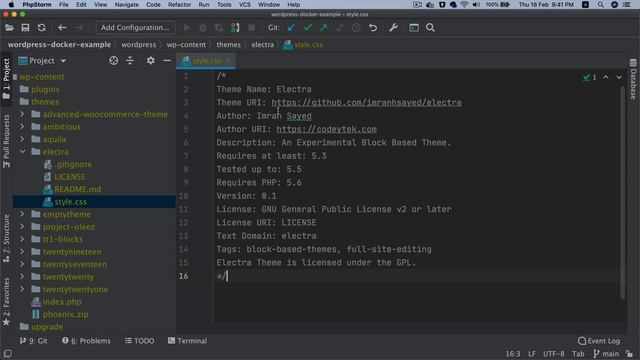The image size is (640, 360).
Task: Click UTF-8 encoding in status bar
Action: [x=553, y=354]
